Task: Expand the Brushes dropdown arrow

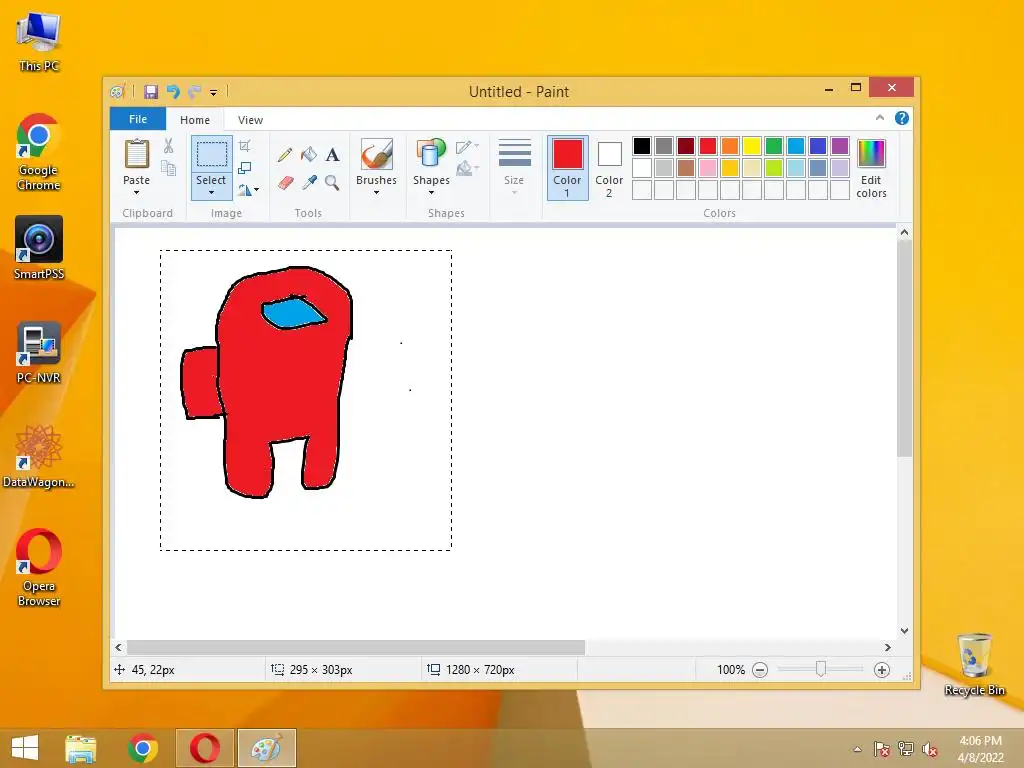Action: tap(377, 193)
